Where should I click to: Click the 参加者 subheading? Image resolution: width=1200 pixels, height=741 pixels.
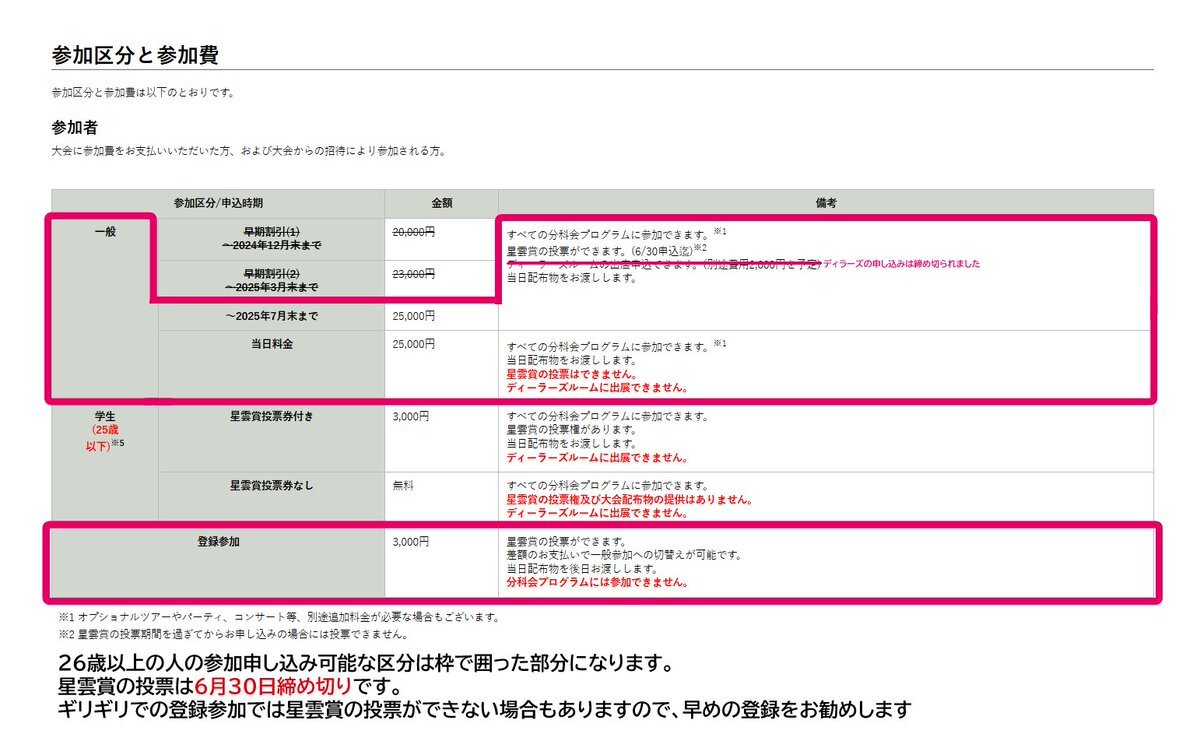pos(74,128)
